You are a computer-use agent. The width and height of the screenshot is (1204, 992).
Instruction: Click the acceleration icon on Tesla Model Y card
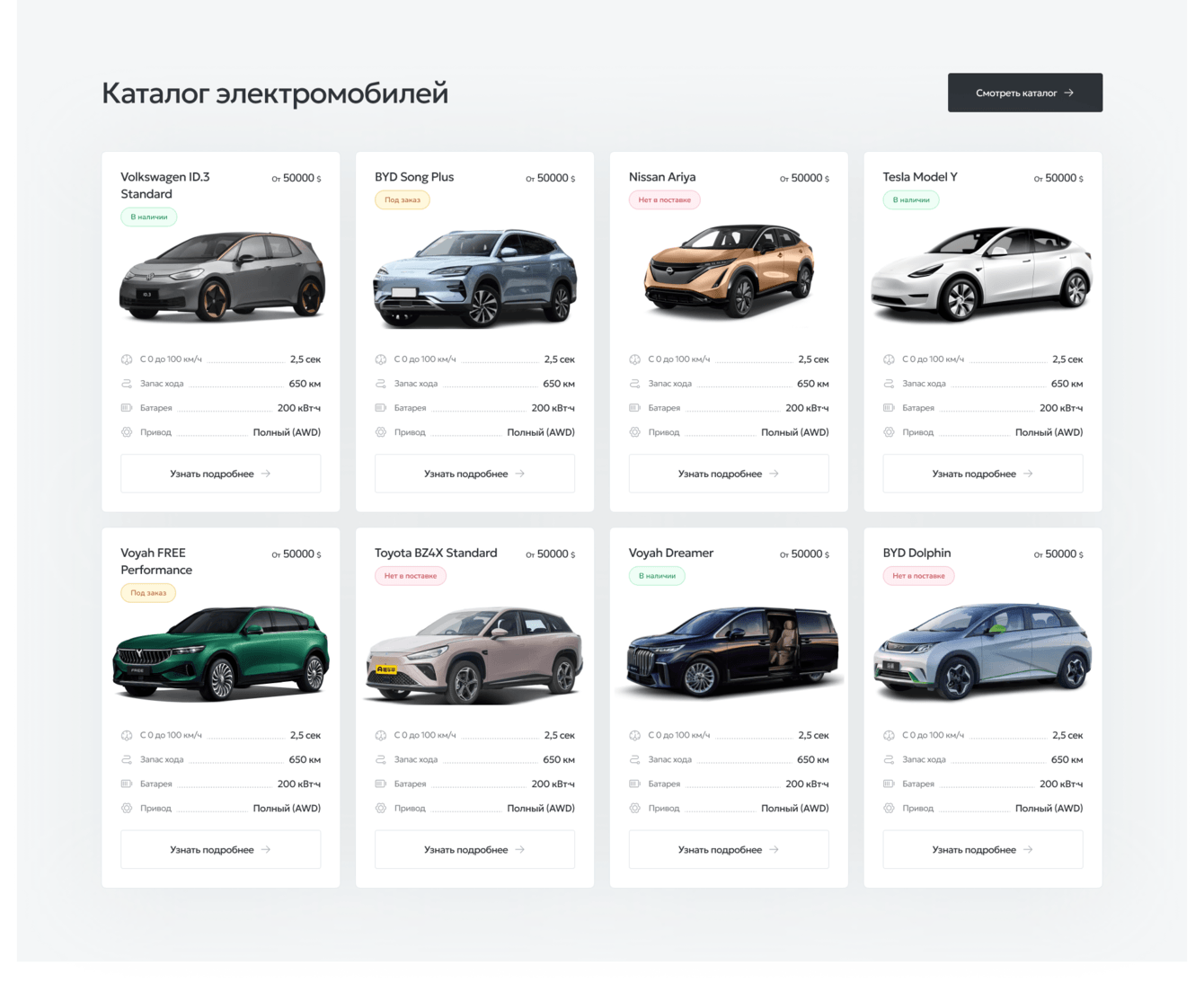[x=890, y=359]
